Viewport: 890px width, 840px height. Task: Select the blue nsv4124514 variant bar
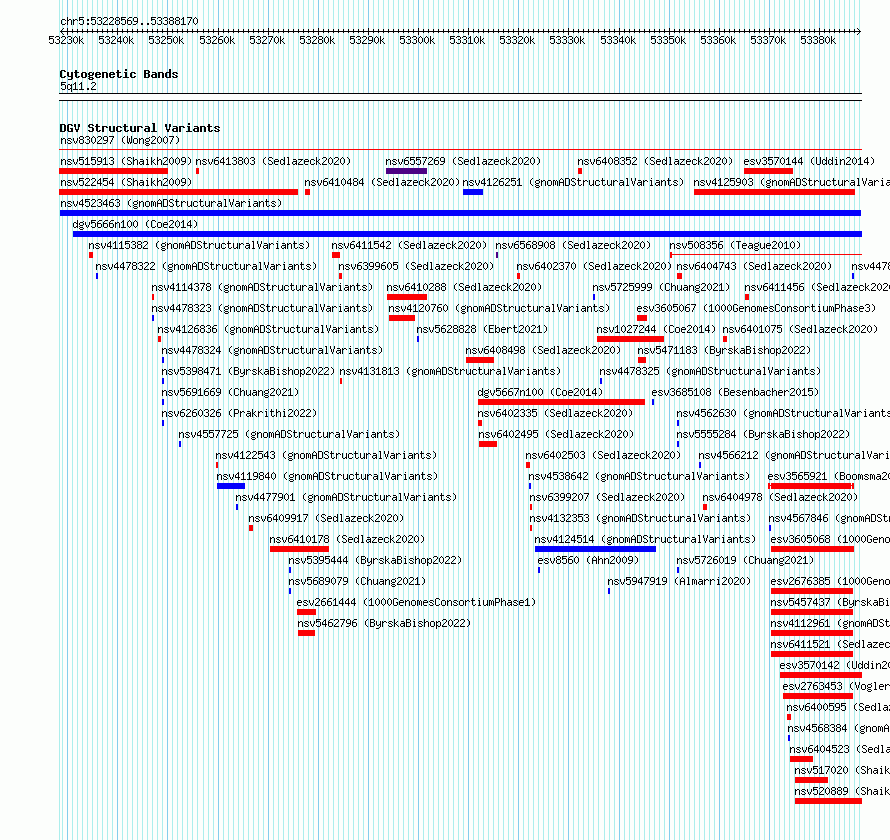(595, 549)
